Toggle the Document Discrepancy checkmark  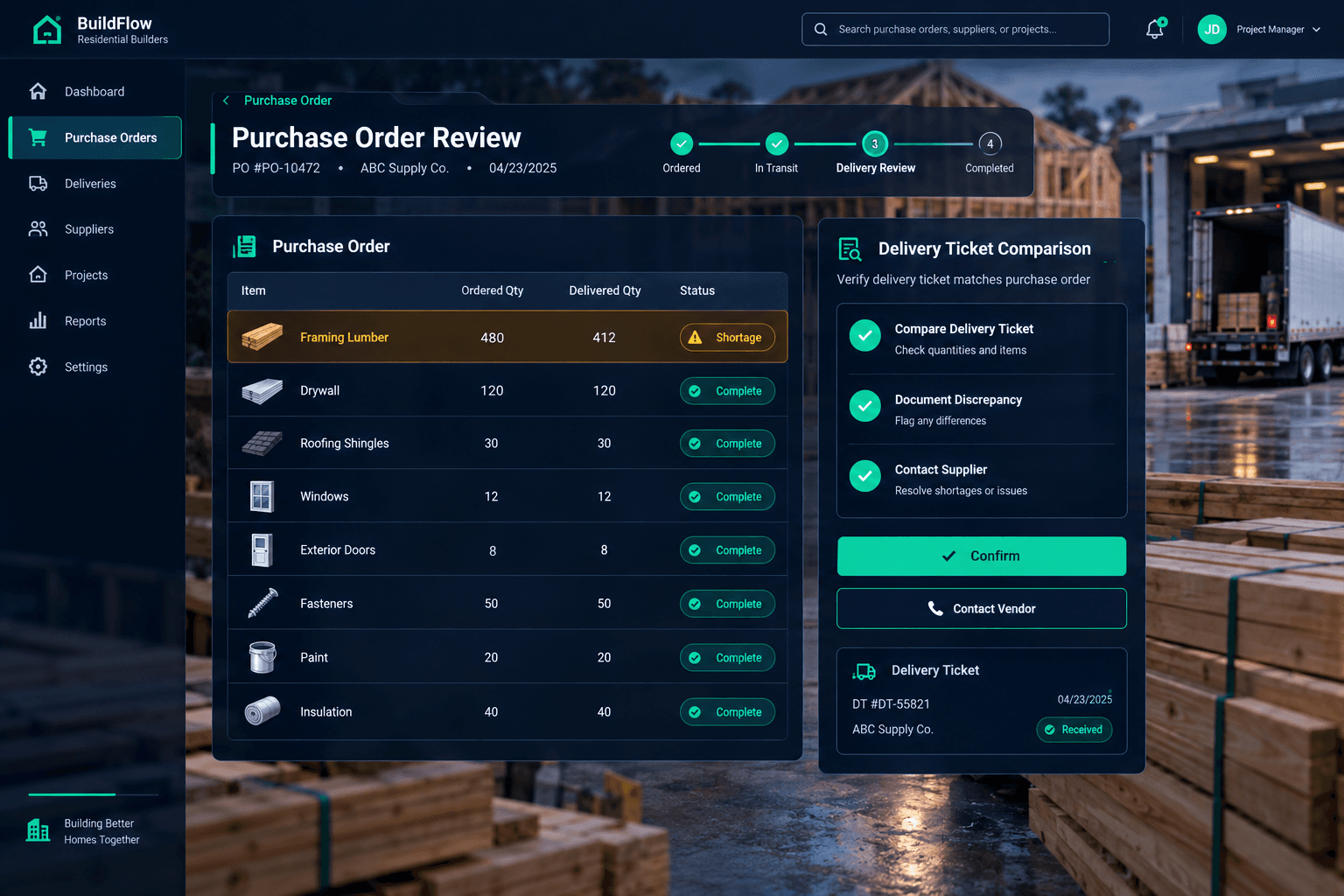click(865, 406)
